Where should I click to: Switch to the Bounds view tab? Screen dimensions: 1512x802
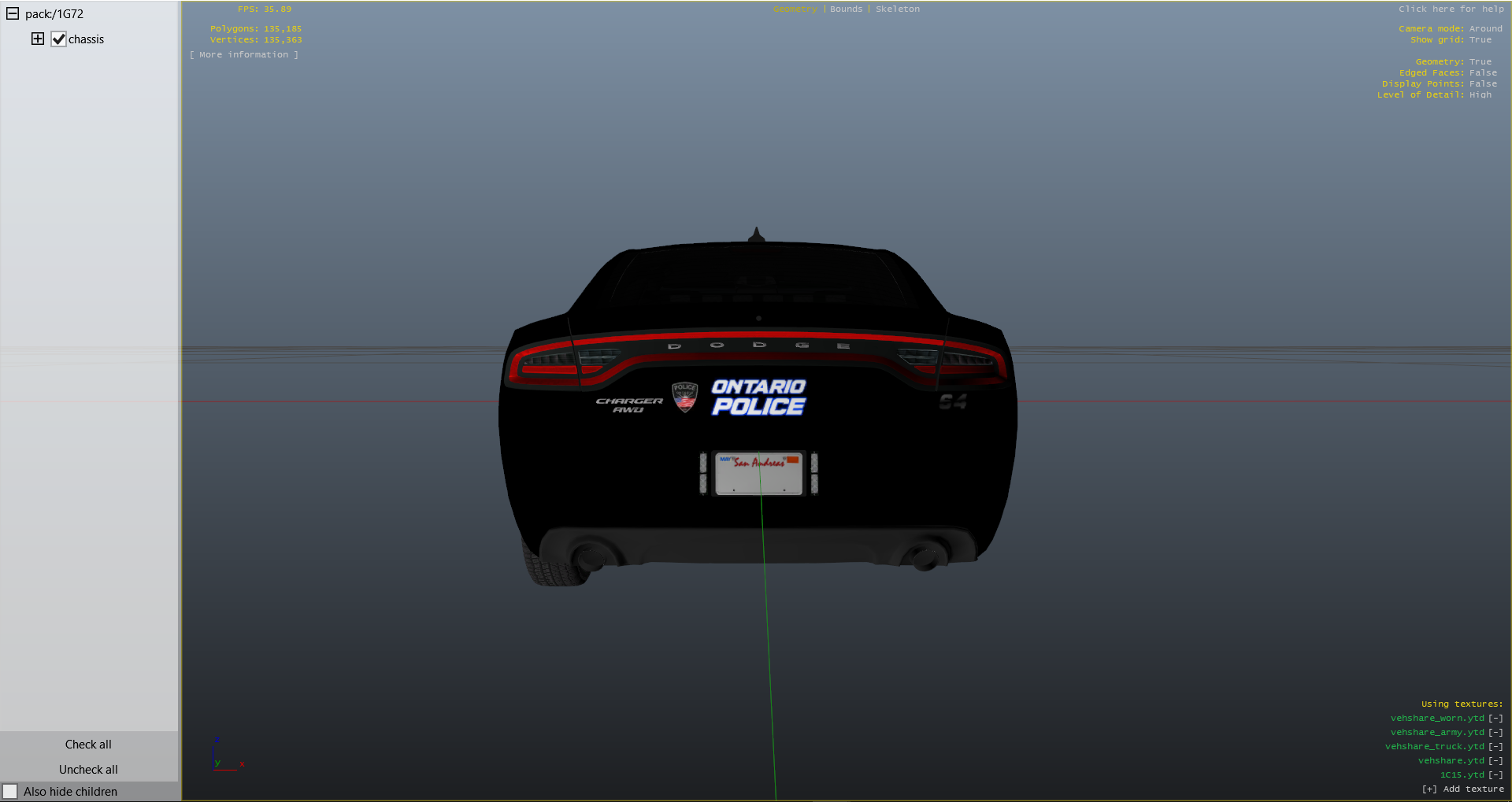click(x=846, y=9)
